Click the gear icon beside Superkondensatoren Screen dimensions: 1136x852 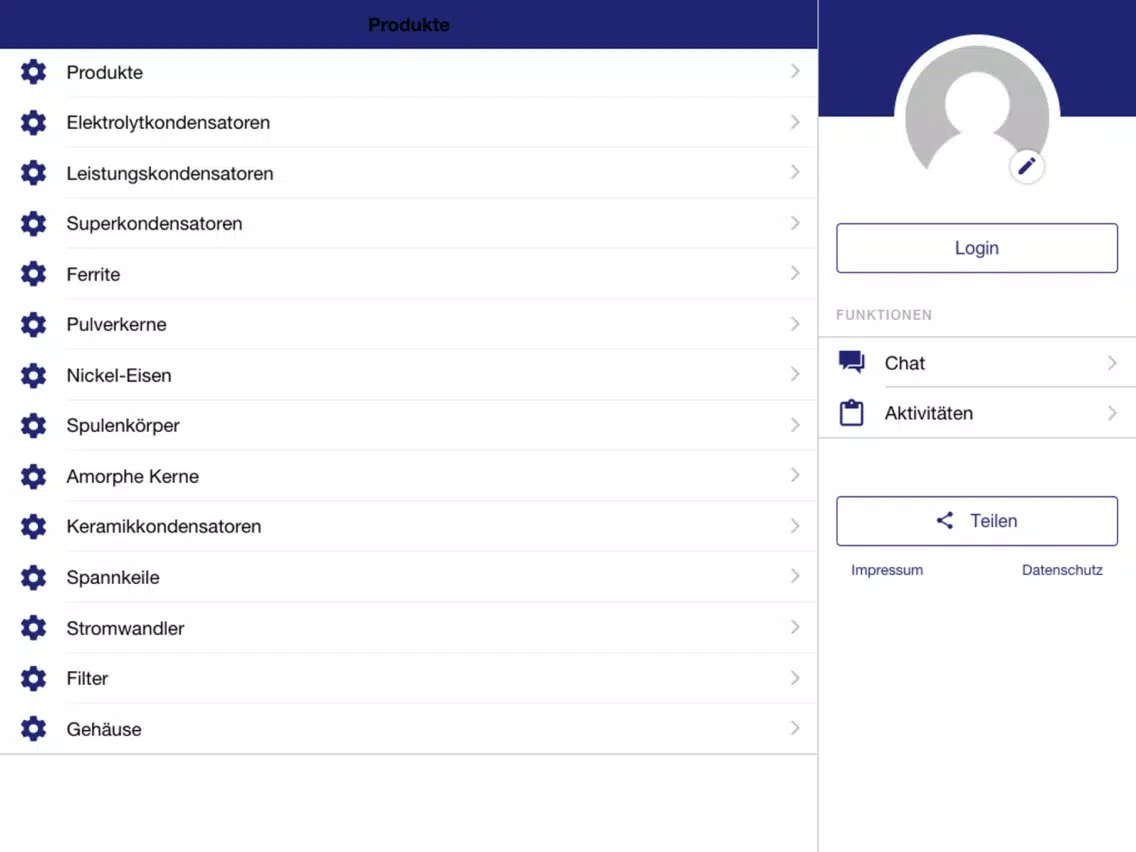33,223
